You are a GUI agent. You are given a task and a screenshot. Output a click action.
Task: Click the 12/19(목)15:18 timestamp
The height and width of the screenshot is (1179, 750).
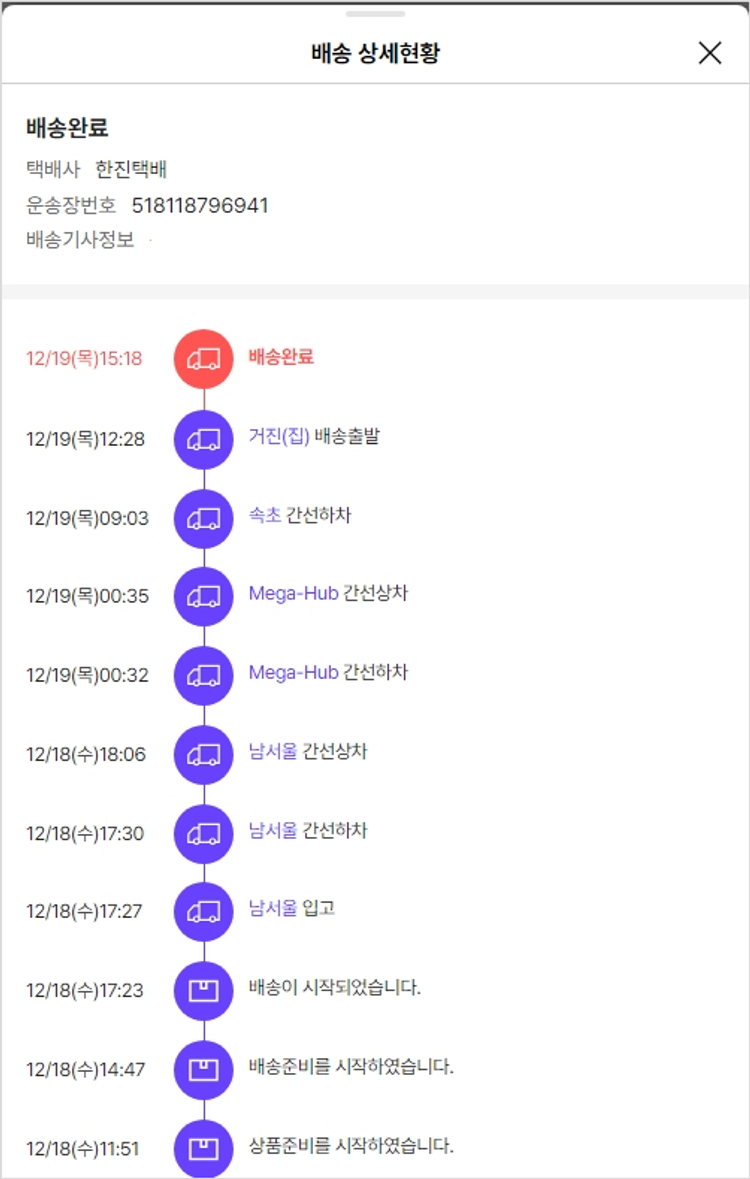84,359
